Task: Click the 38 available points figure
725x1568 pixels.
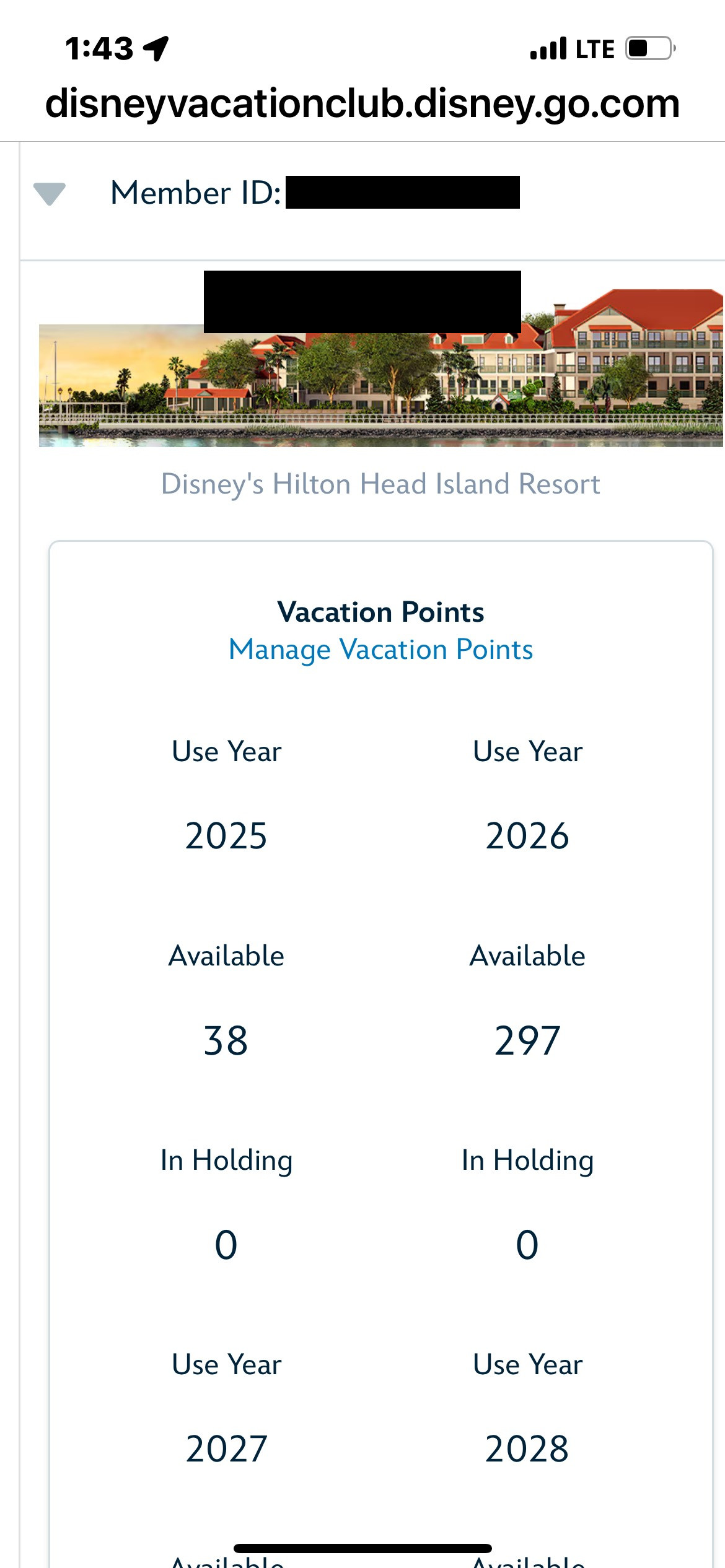Action: coord(226,1040)
